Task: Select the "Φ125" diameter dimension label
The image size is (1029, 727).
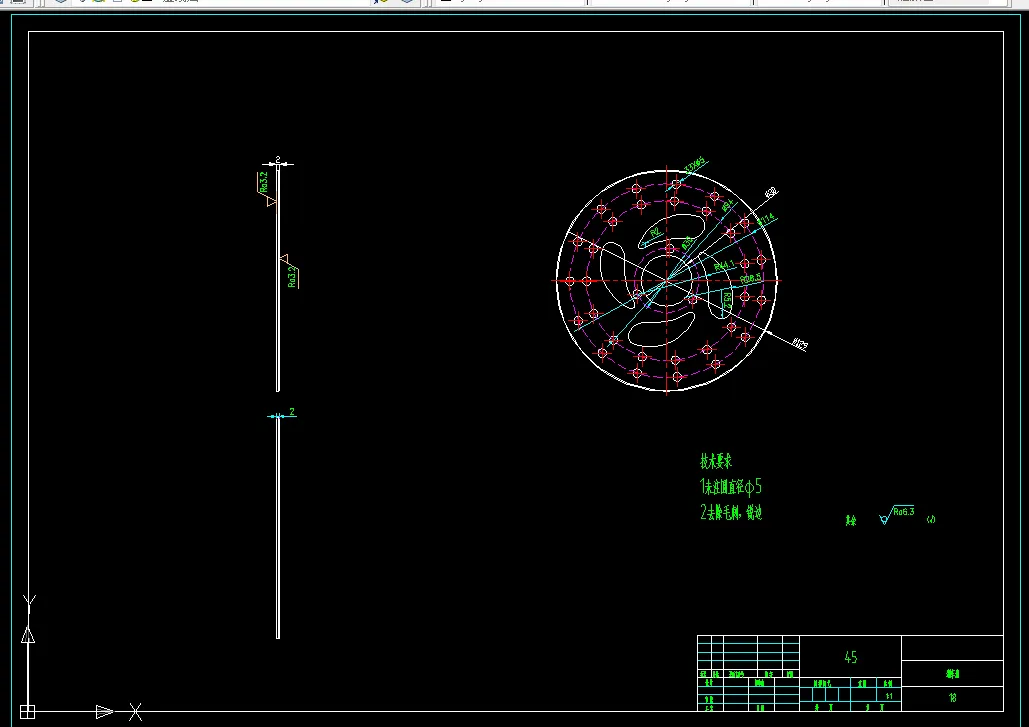Action: pos(800,344)
